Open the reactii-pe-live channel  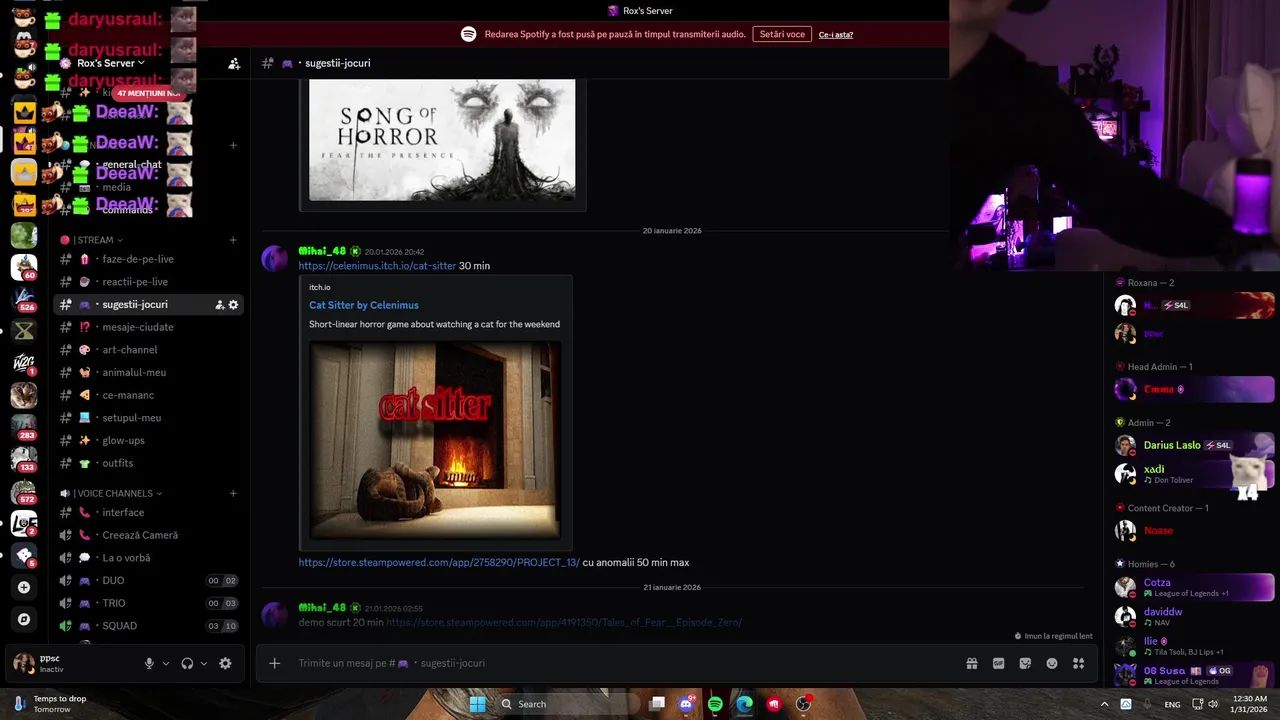click(x=148, y=282)
